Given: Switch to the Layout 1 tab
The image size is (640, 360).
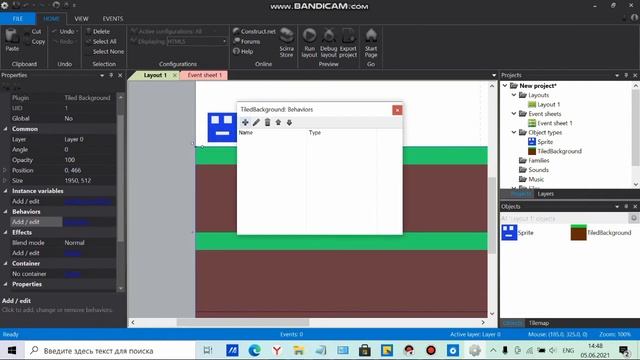Looking at the screenshot, I should (155, 76).
